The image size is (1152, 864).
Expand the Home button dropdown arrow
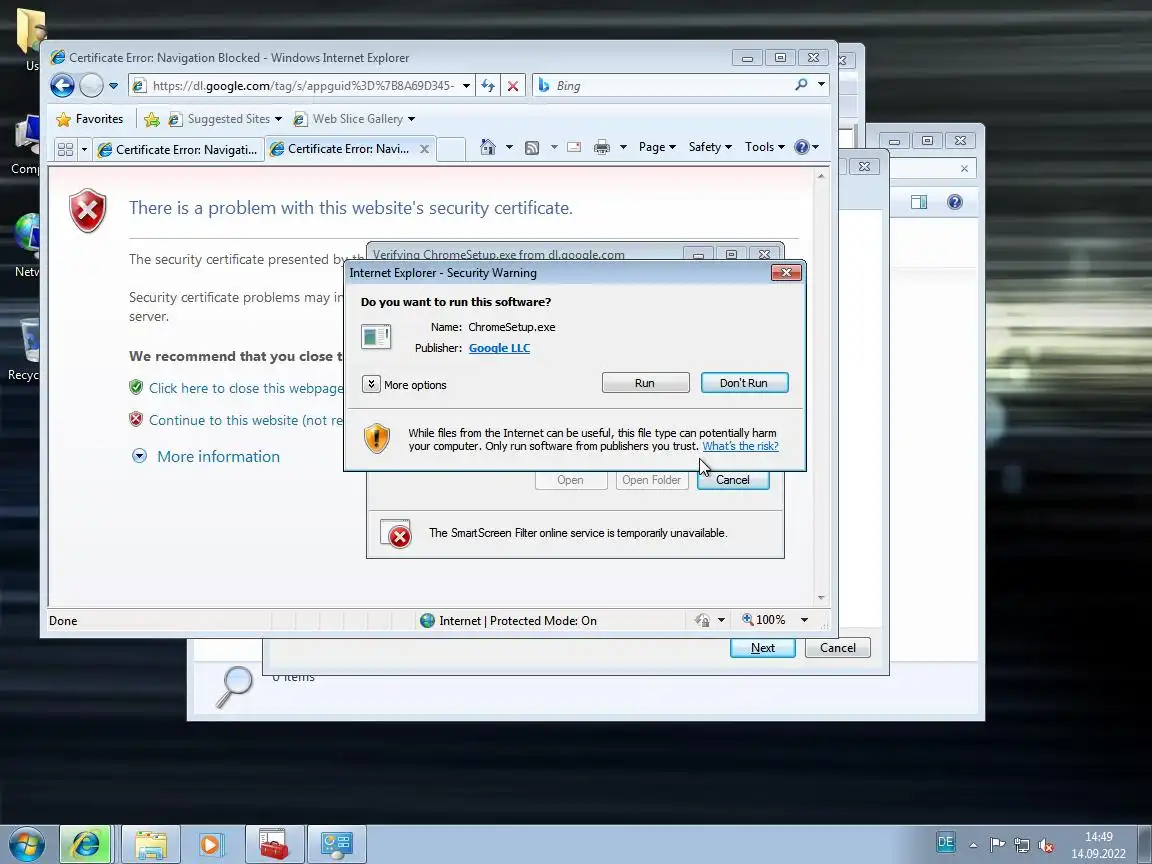[x=509, y=147]
